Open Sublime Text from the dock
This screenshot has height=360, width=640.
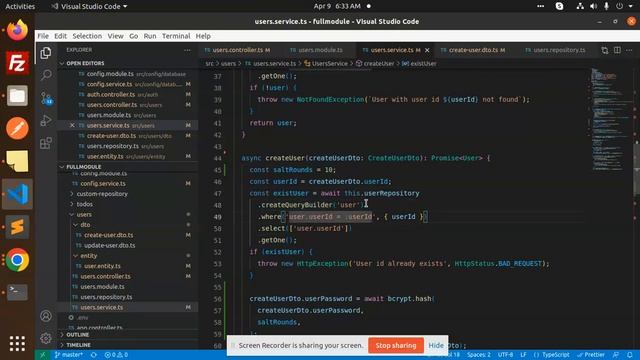pos(17,227)
